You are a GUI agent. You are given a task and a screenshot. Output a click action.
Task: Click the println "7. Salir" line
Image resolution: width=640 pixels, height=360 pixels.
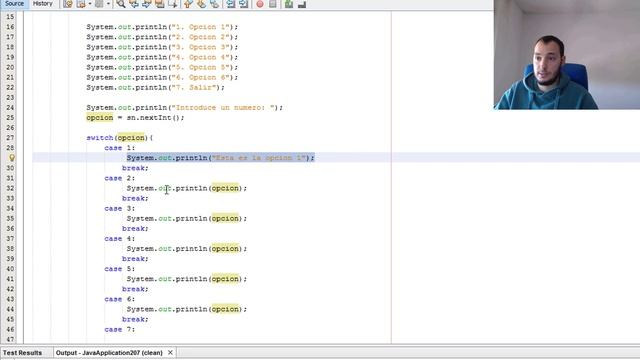pos(156,87)
